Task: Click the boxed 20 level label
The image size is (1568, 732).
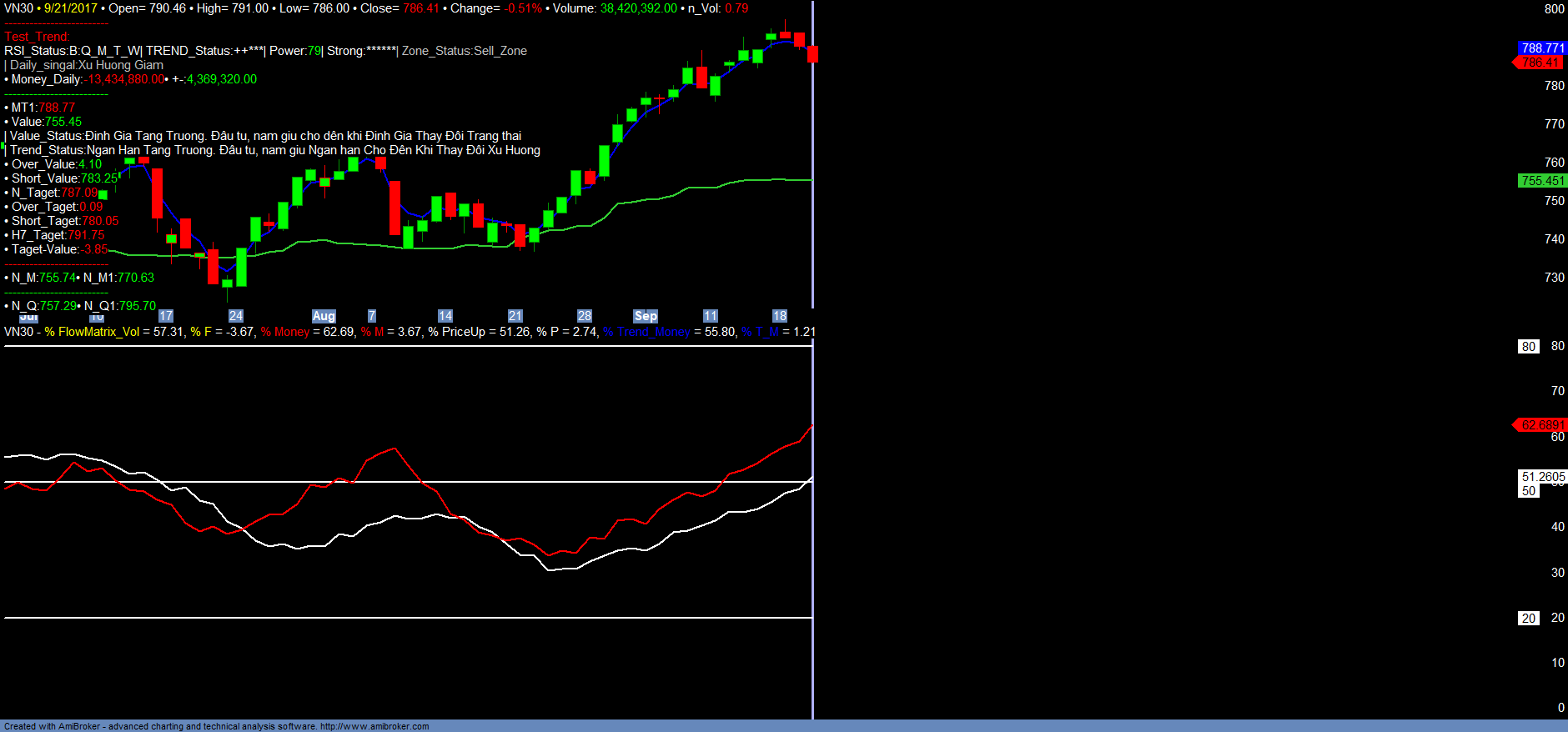Action: pyautogui.click(x=1528, y=619)
